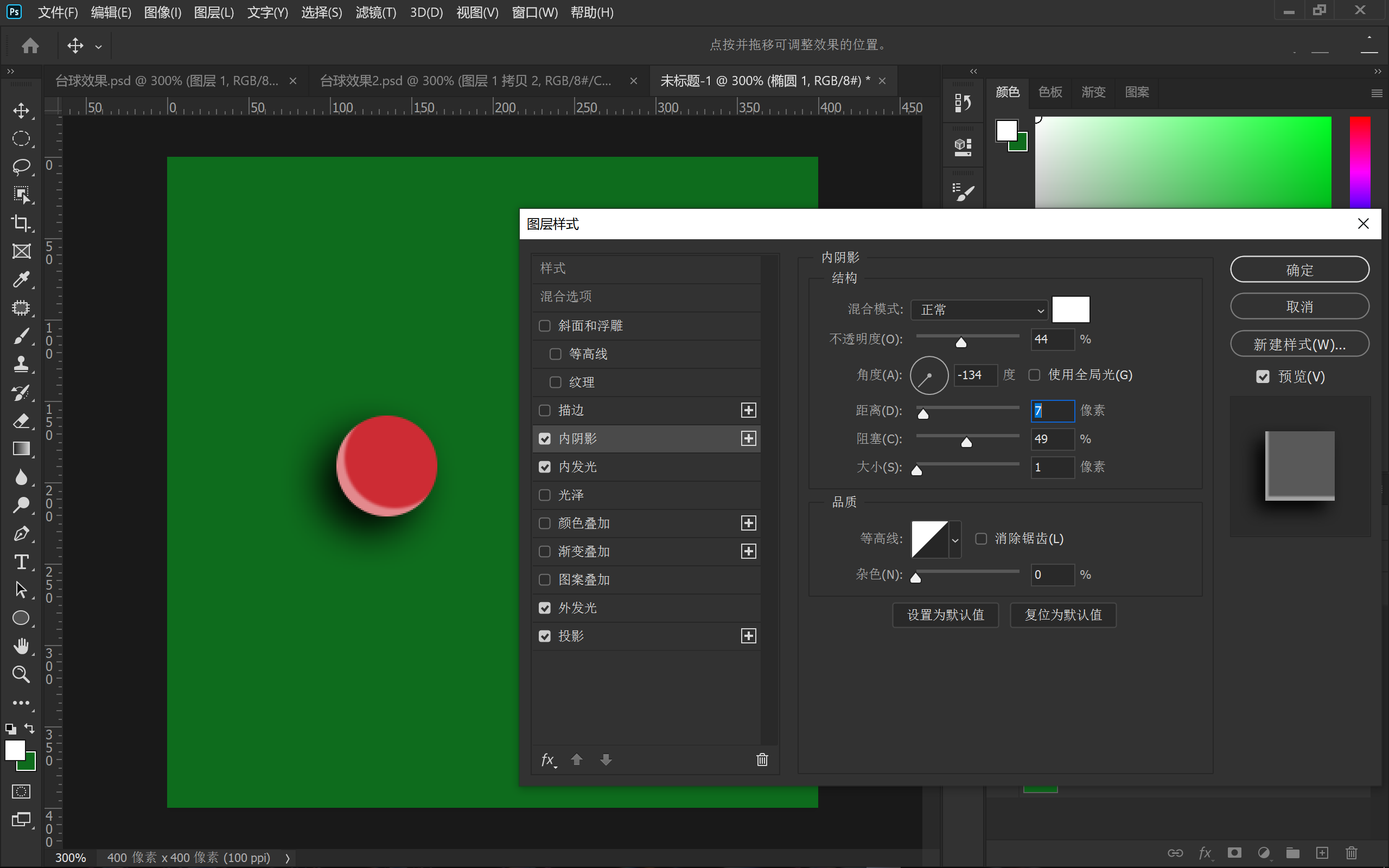Click the 取消 button

(x=1299, y=307)
